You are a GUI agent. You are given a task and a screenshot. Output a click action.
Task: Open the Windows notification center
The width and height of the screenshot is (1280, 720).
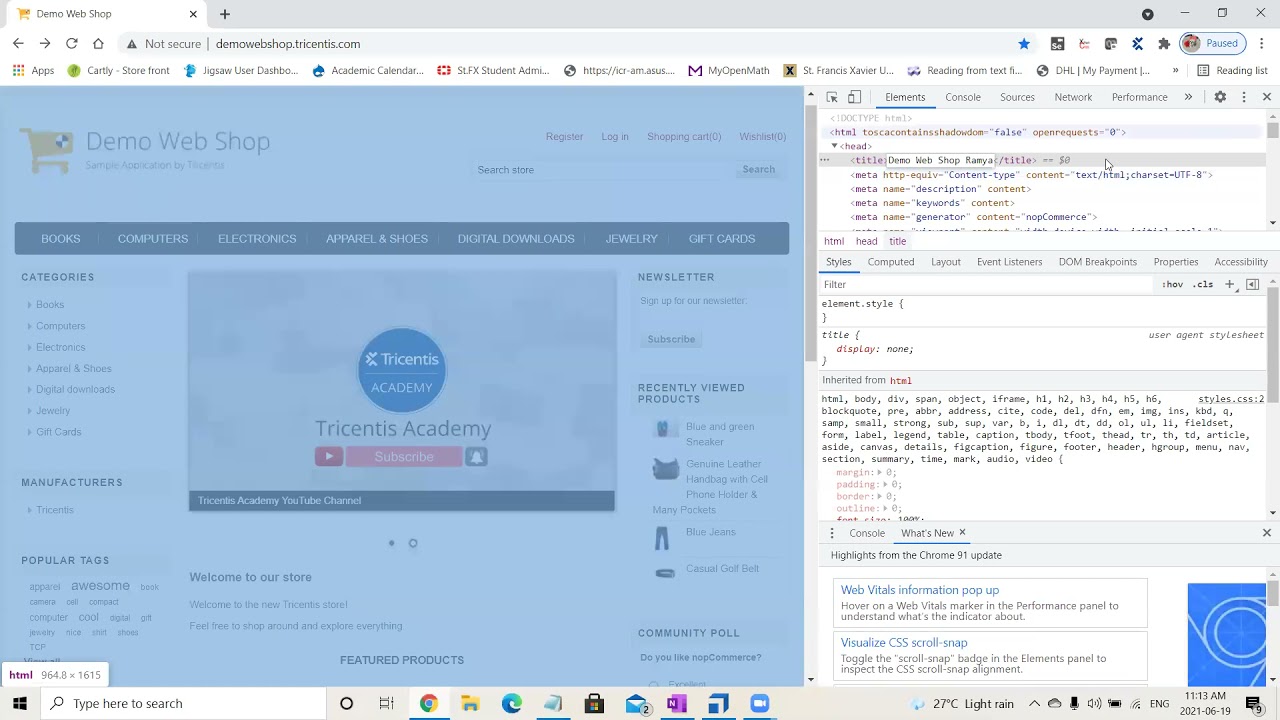point(1254,704)
